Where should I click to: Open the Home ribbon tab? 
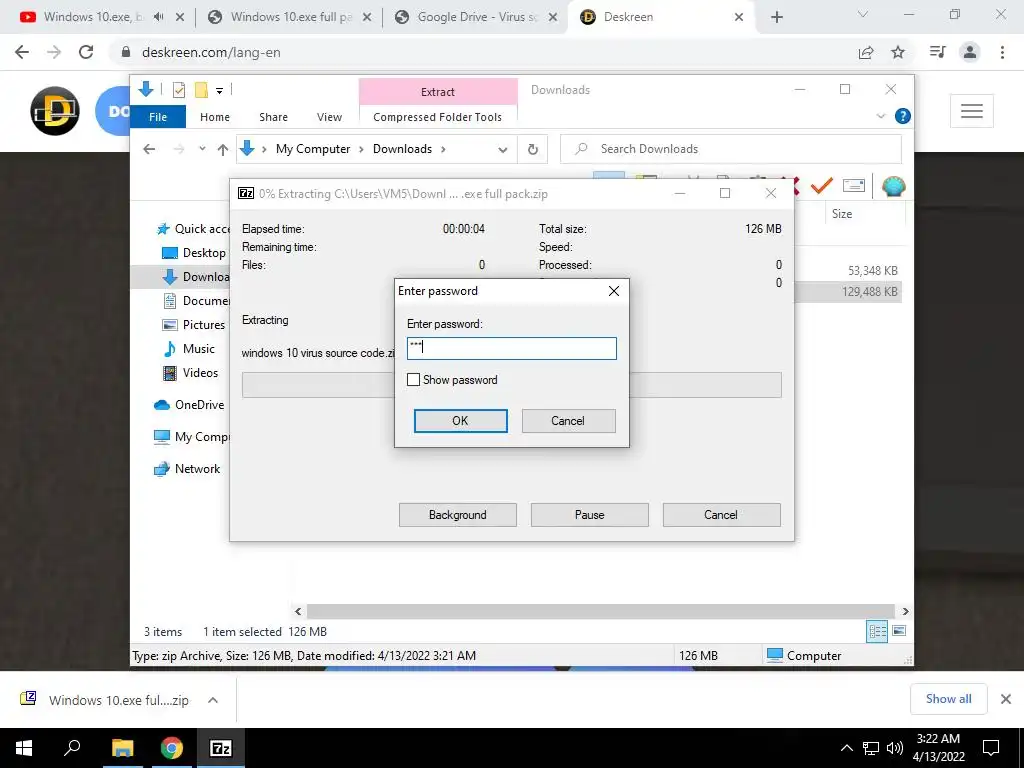click(x=215, y=117)
